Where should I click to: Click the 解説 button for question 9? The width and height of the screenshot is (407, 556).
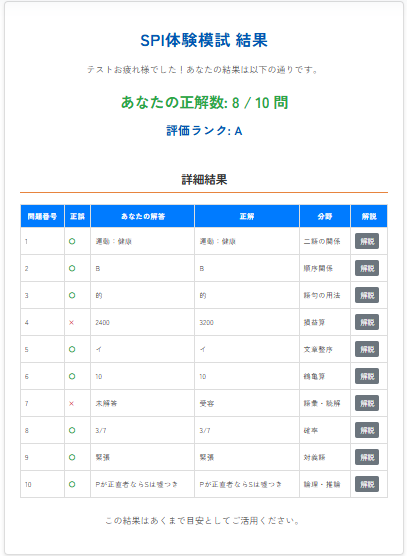(x=367, y=457)
